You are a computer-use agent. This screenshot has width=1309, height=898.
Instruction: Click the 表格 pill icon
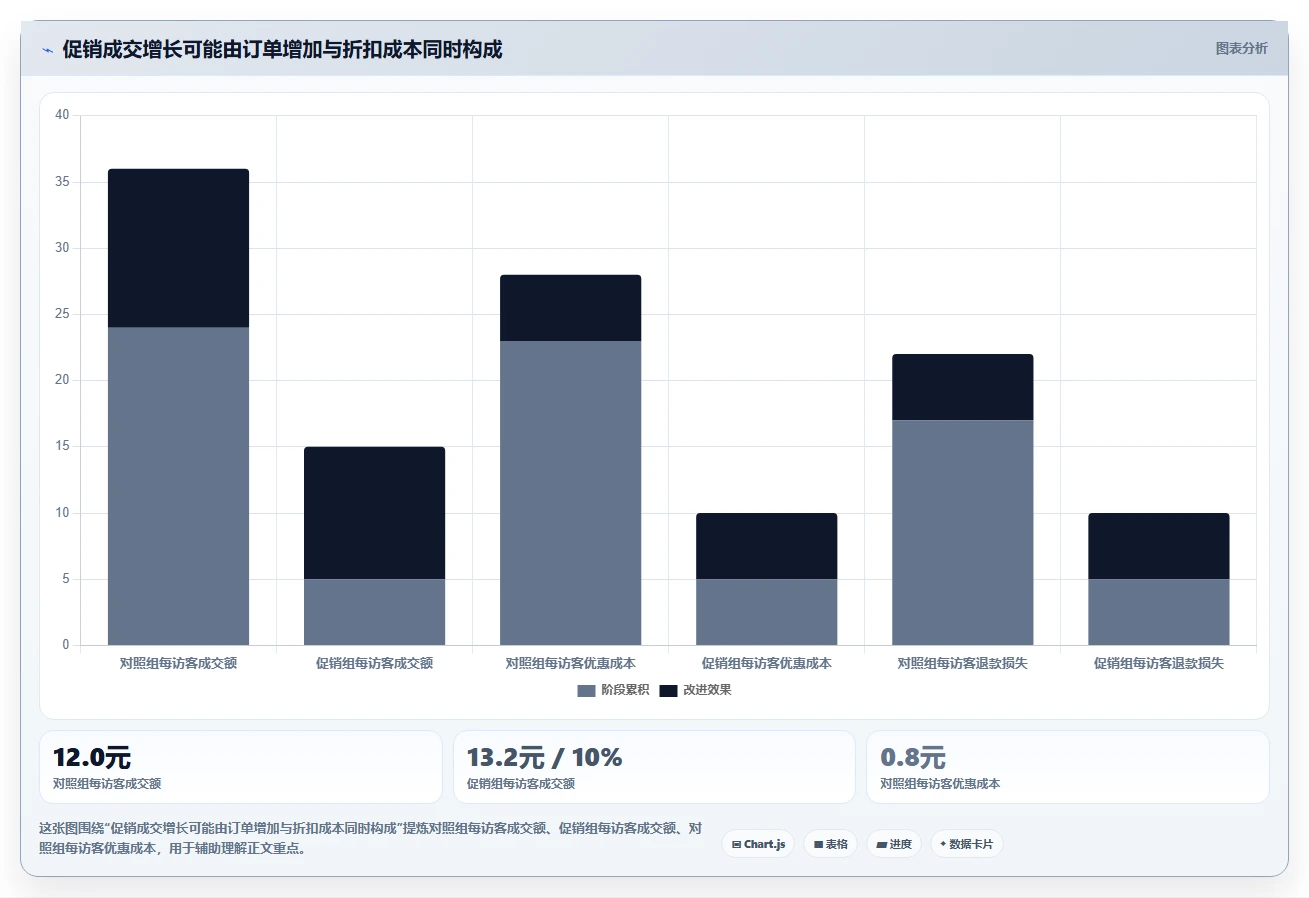click(818, 844)
